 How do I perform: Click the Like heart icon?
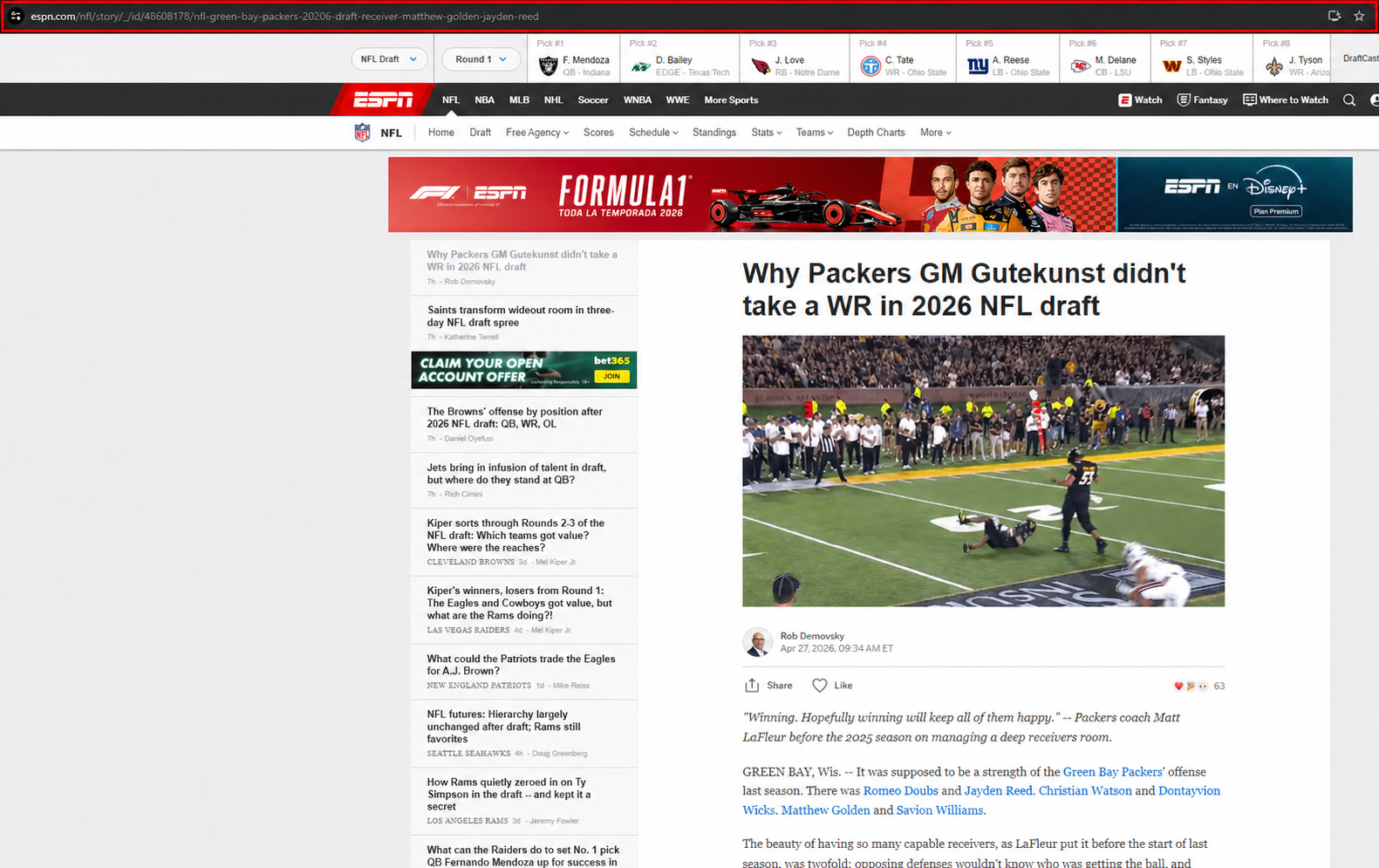(819, 686)
